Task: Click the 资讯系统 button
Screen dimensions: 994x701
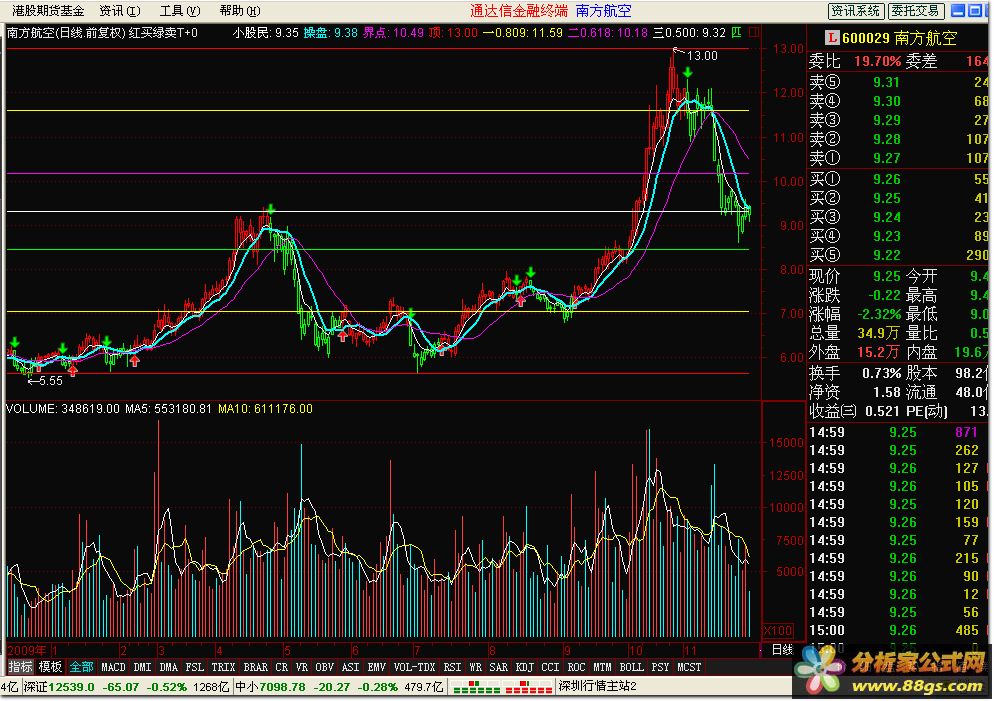Action: coord(856,11)
